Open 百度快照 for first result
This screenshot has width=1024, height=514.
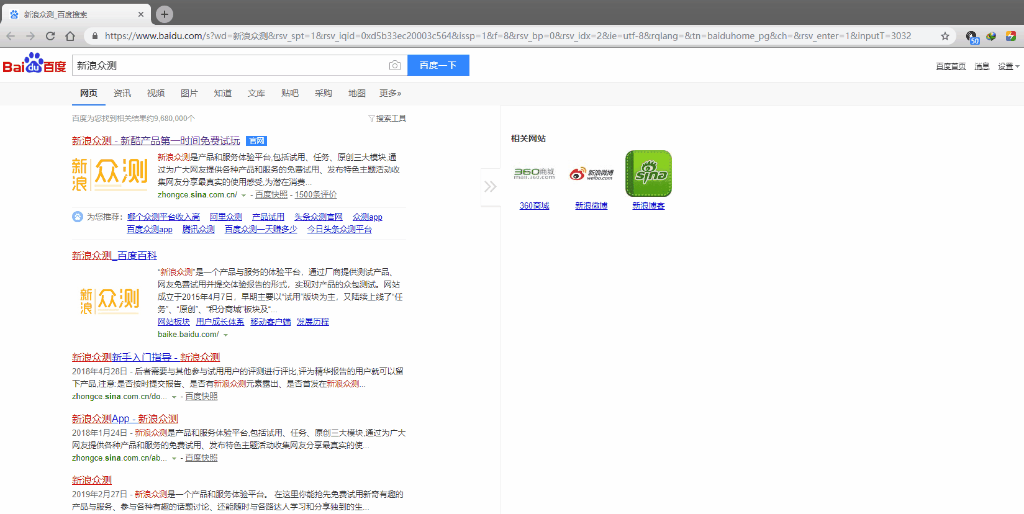[271, 195]
